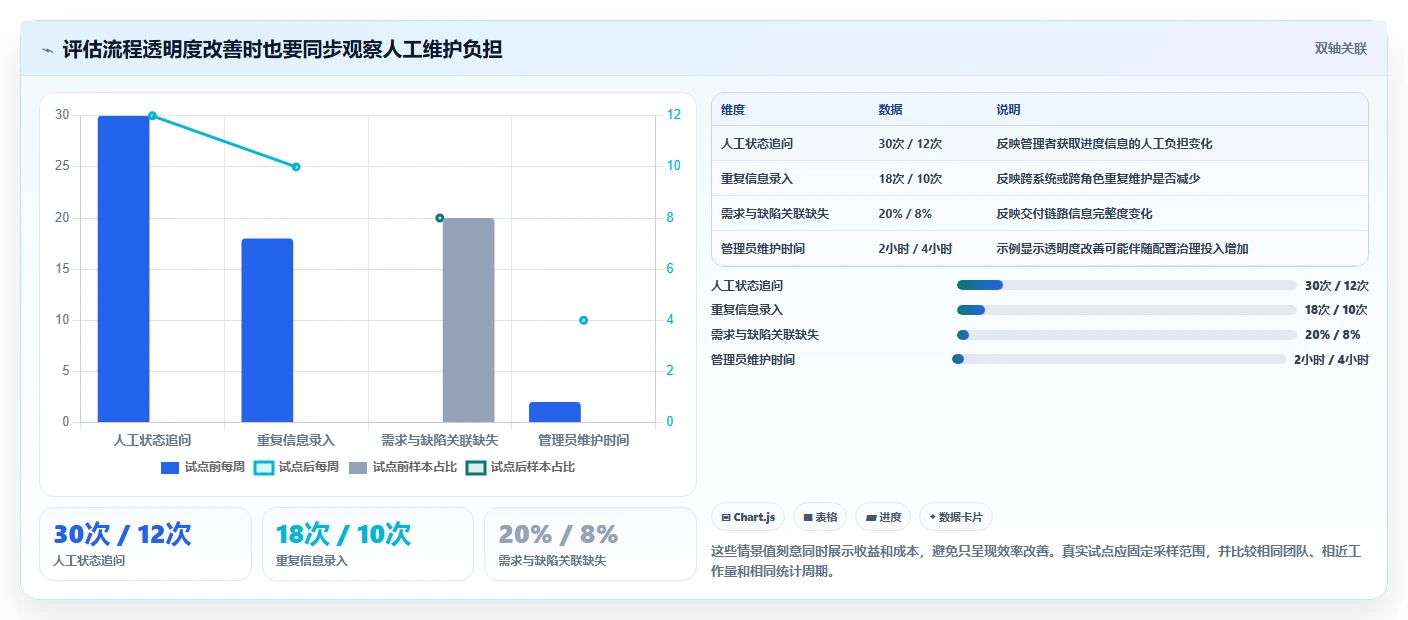Click the short blue bar for 管理员维护时间
Screen dimensions: 1408x620
pyautogui.click(x=554, y=411)
